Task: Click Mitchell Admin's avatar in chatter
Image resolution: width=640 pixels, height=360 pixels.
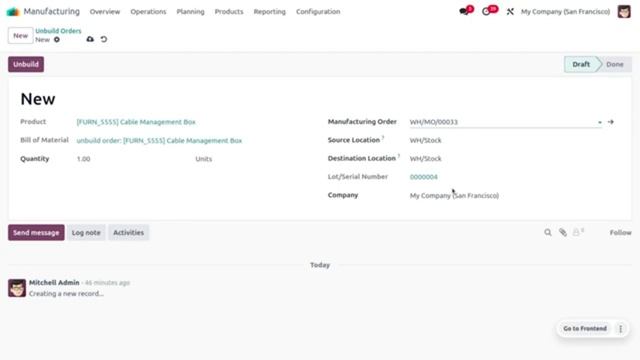Action: tap(17, 288)
